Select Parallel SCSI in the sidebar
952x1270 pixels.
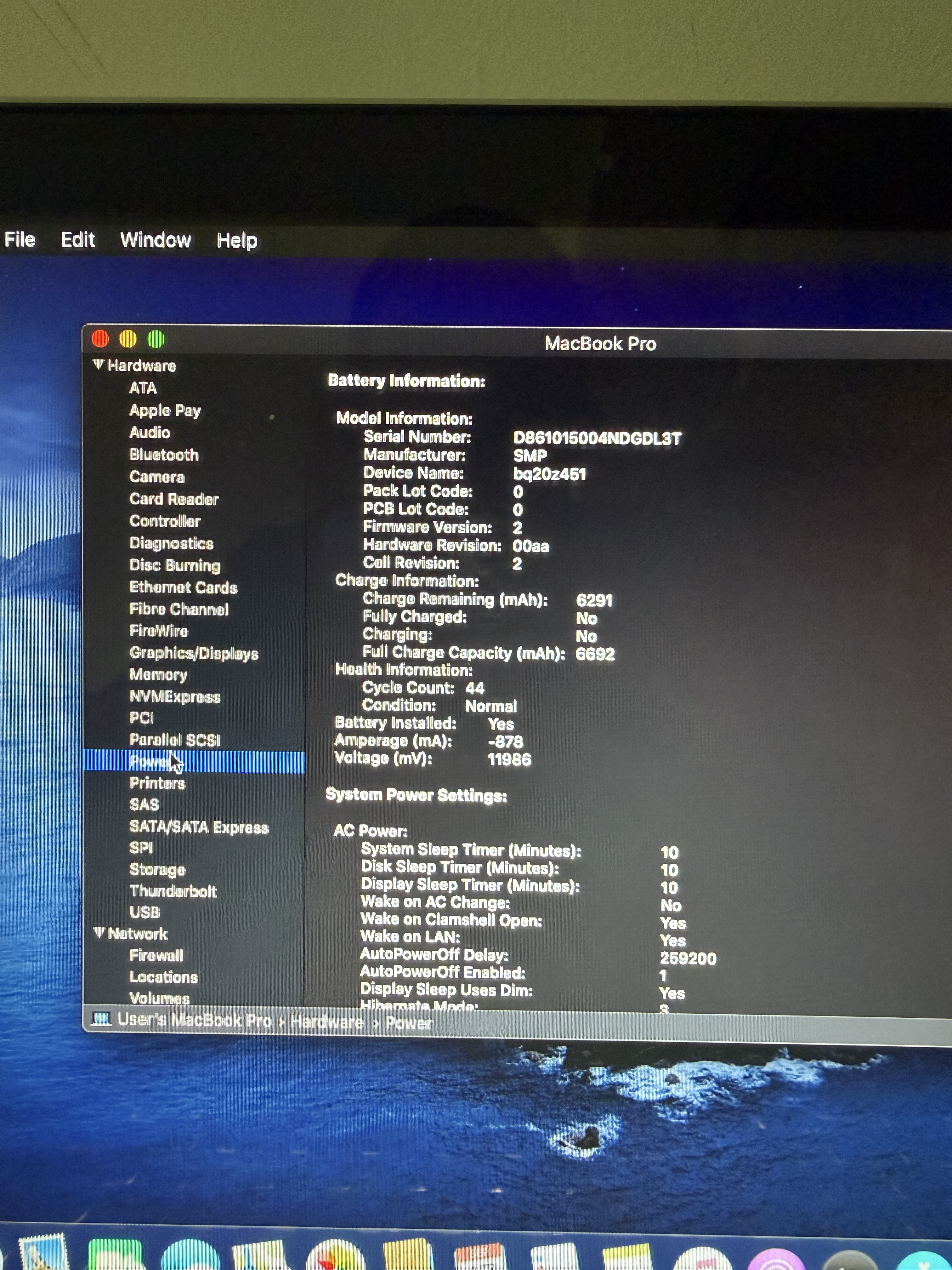coord(175,740)
